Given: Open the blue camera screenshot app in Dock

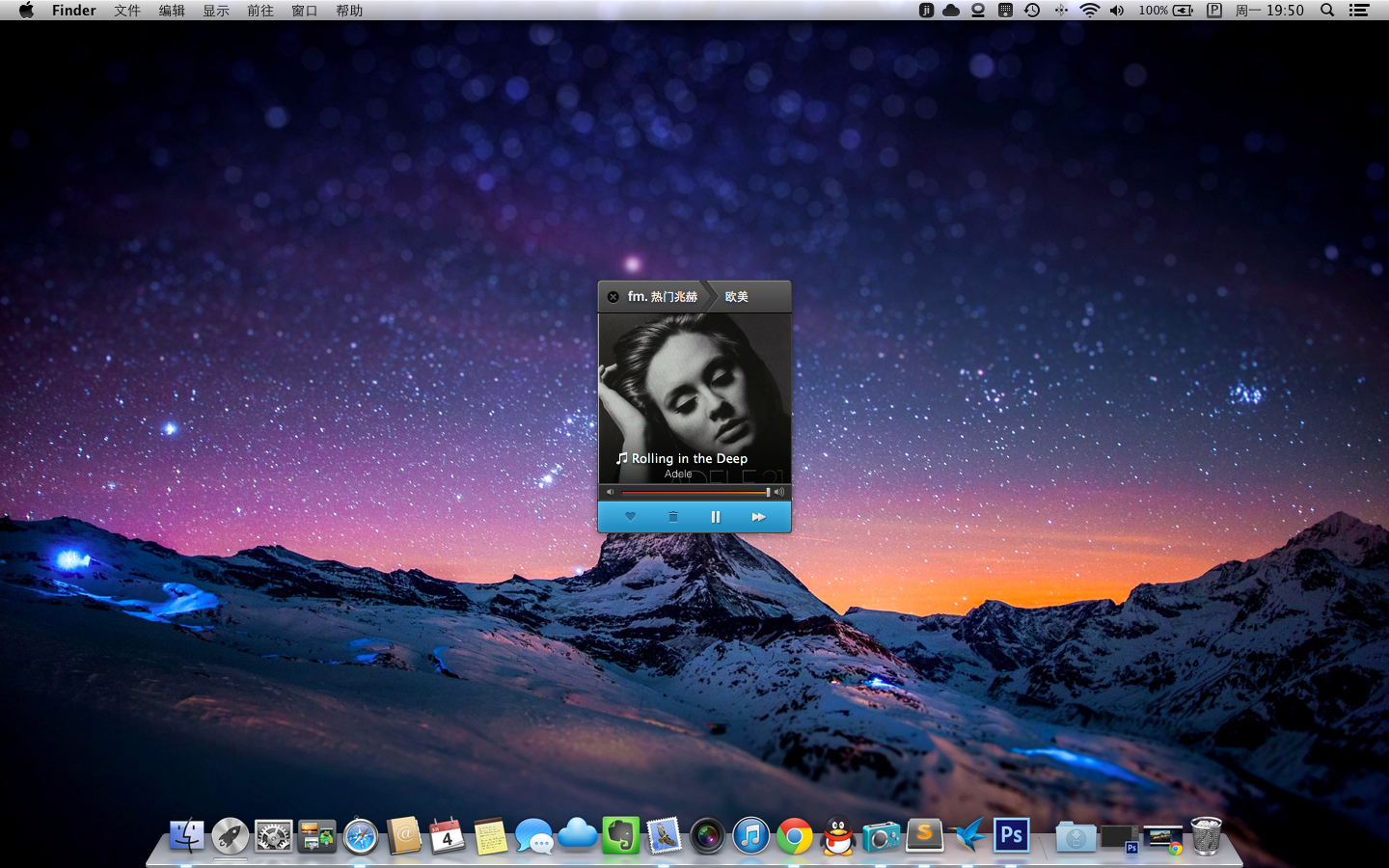Looking at the screenshot, I should click(x=881, y=836).
